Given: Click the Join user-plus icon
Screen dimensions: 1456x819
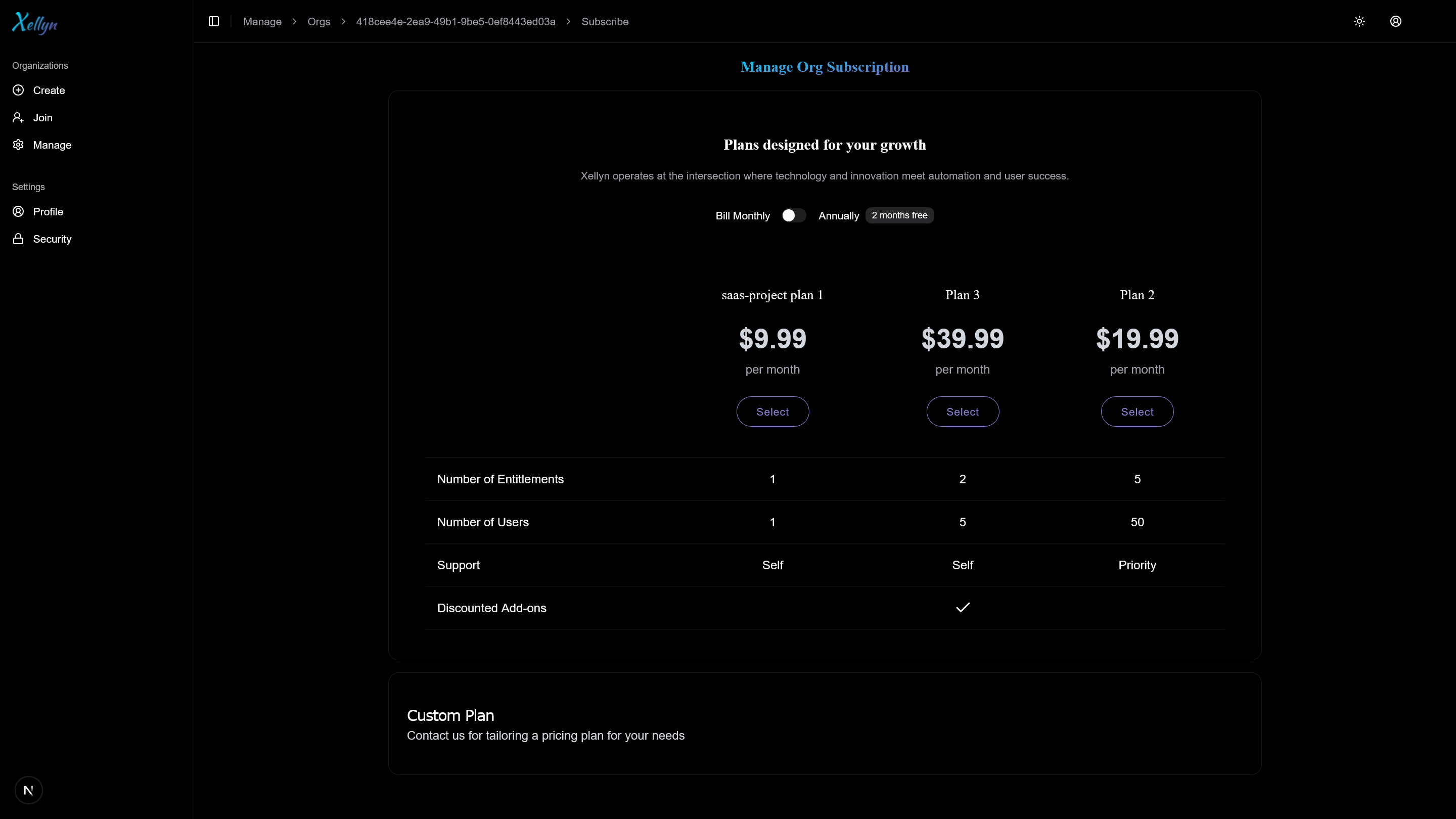Looking at the screenshot, I should tap(18, 118).
